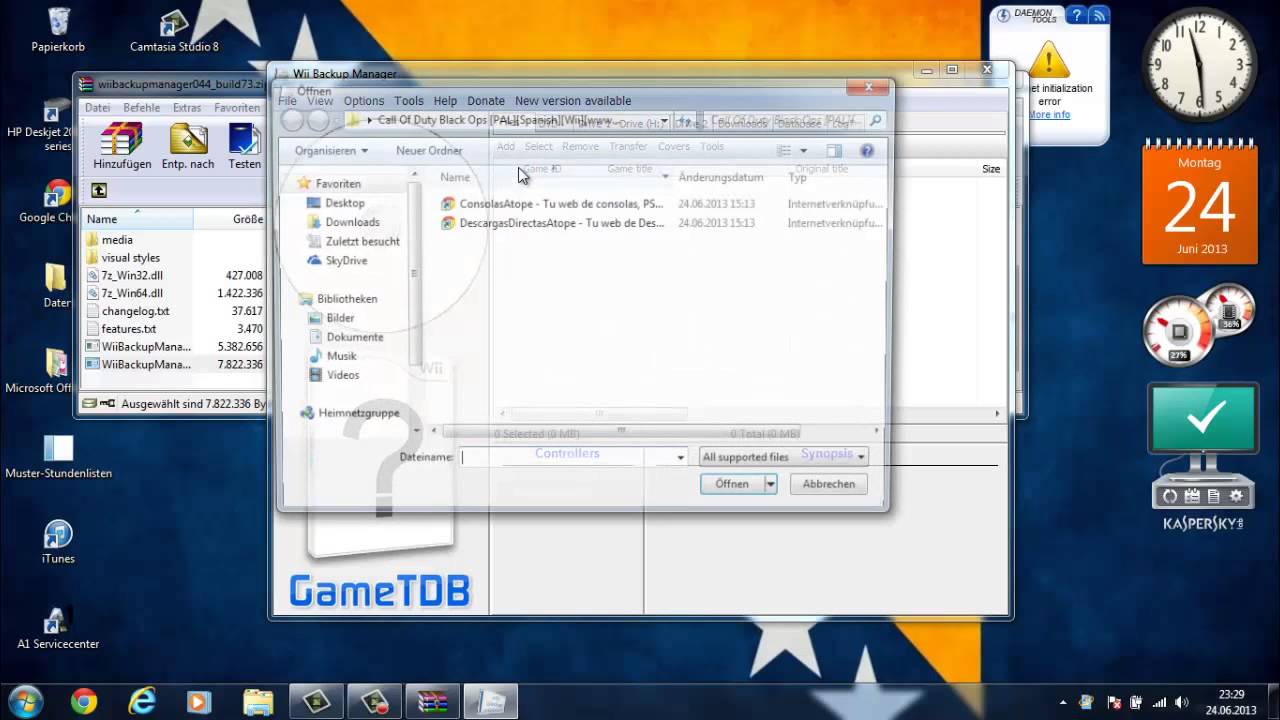Go back using the Öffnen dialog's back arrow

tap(292, 121)
